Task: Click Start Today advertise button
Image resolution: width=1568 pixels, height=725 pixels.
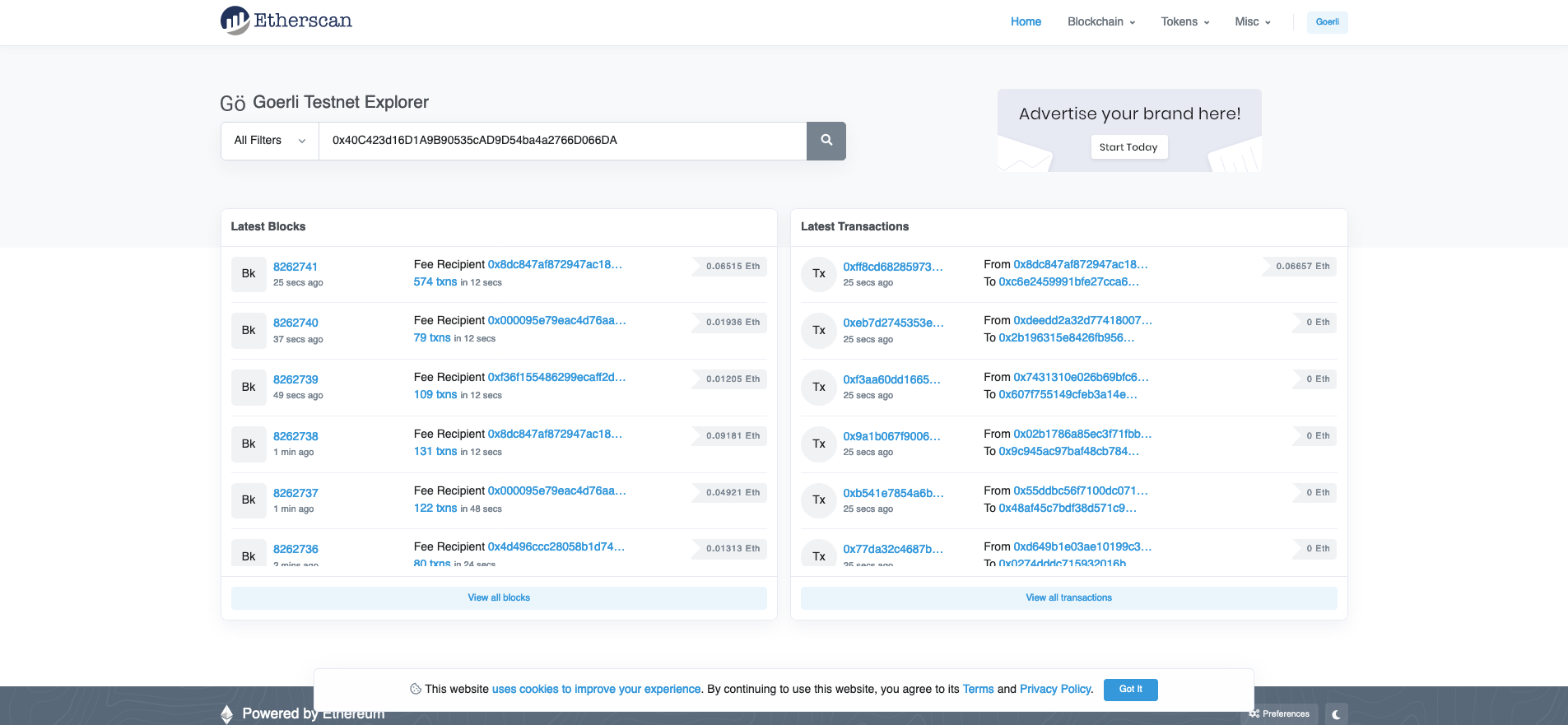Action: coord(1128,147)
